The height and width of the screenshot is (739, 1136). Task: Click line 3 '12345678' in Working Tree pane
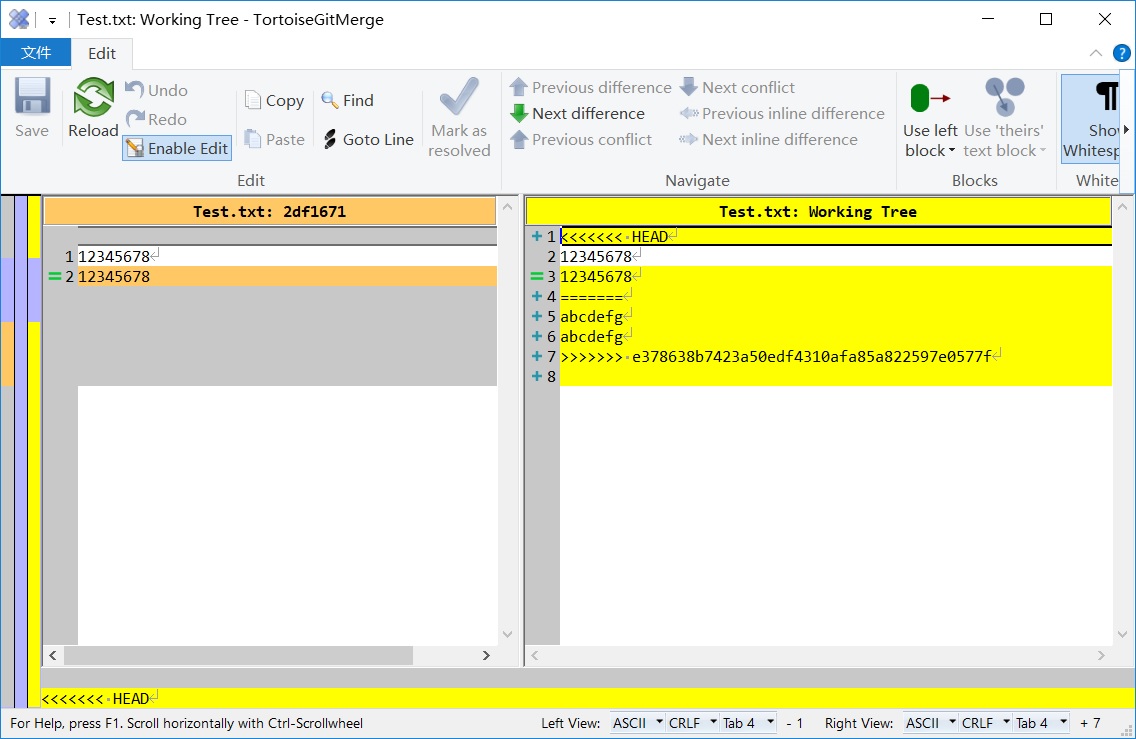click(x=835, y=276)
